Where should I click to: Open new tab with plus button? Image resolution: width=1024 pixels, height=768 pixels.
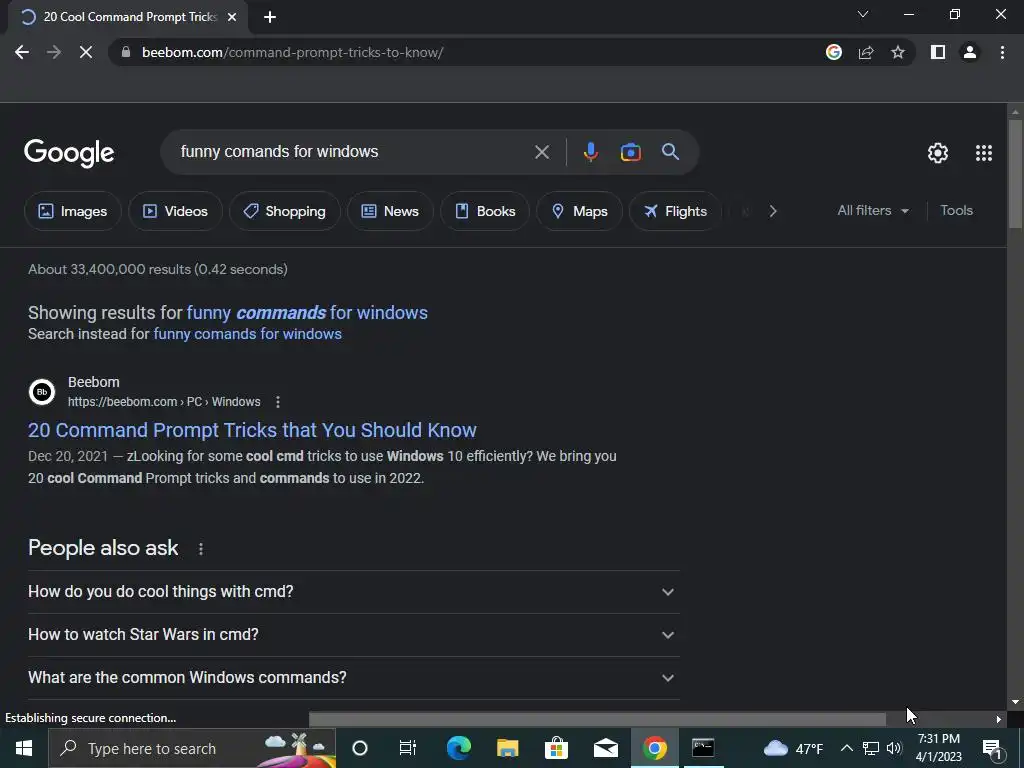pos(270,17)
